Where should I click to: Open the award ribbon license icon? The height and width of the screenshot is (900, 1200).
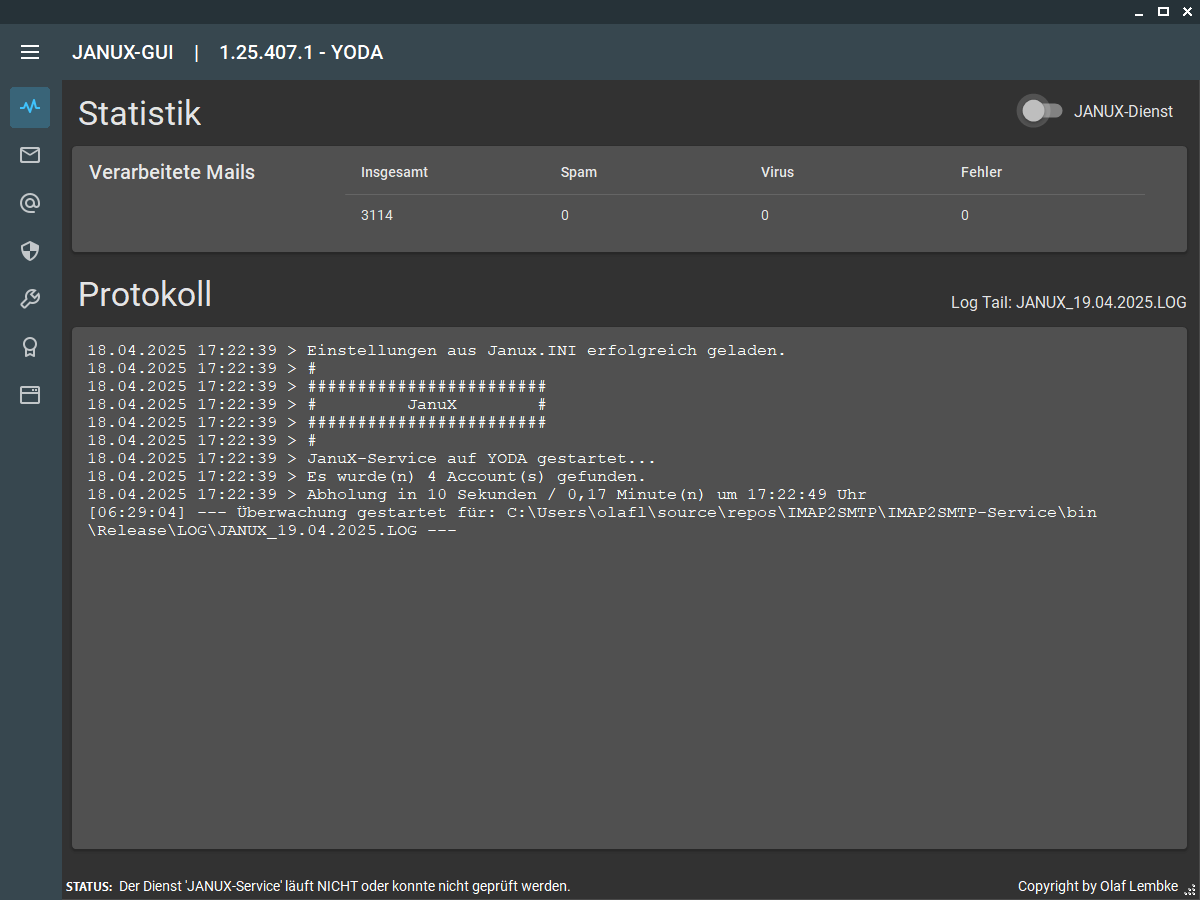click(x=30, y=347)
